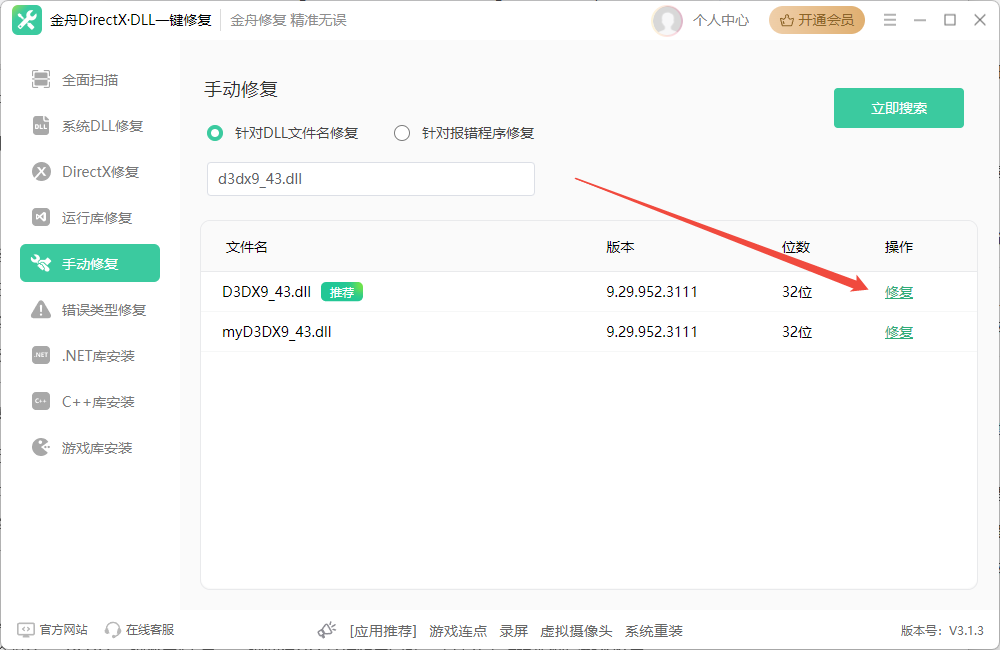Viewport: 1000px width, 650px height.
Task: Open 在线客服 link
Action: pos(150,630)
